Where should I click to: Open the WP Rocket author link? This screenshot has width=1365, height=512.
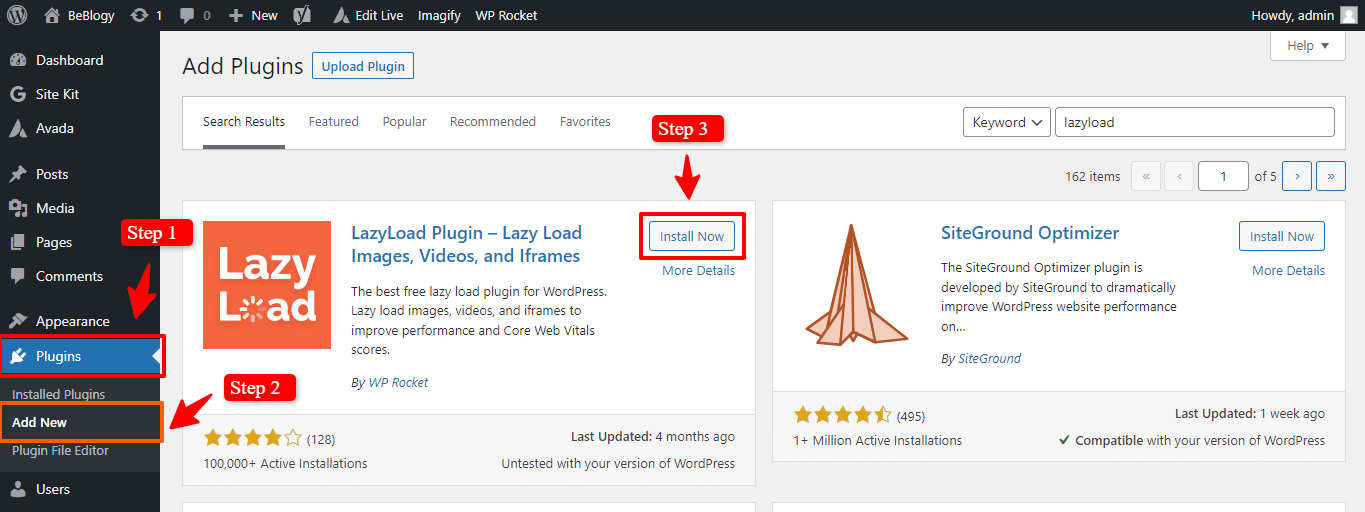(x=398, y=382)
